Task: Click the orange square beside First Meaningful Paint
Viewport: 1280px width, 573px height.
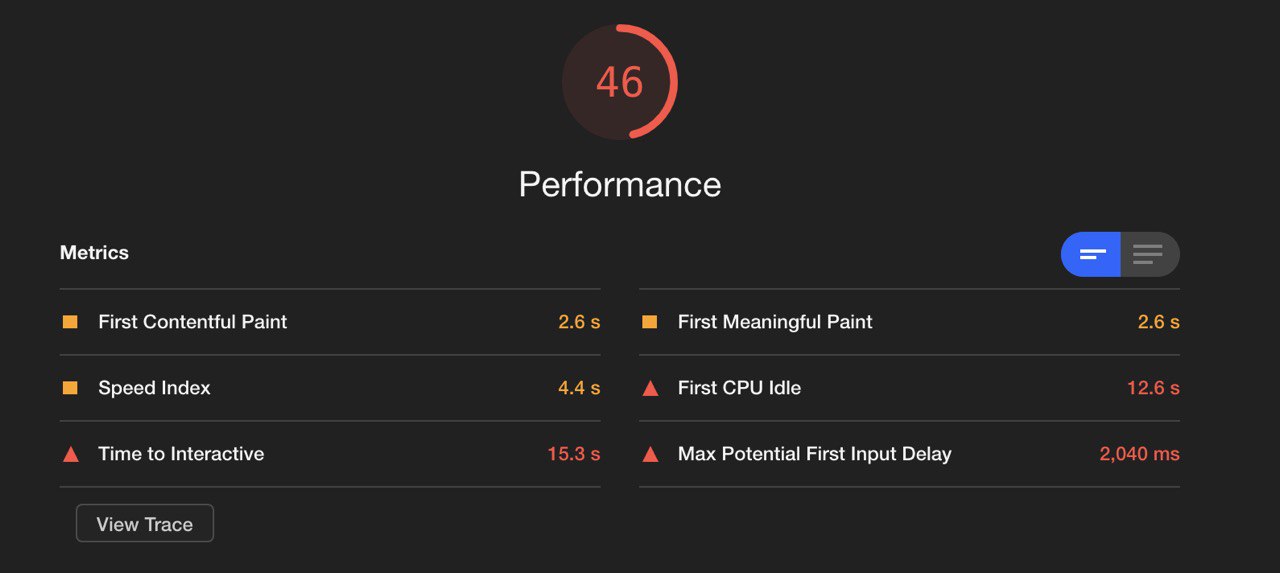Action: [650, 322]
